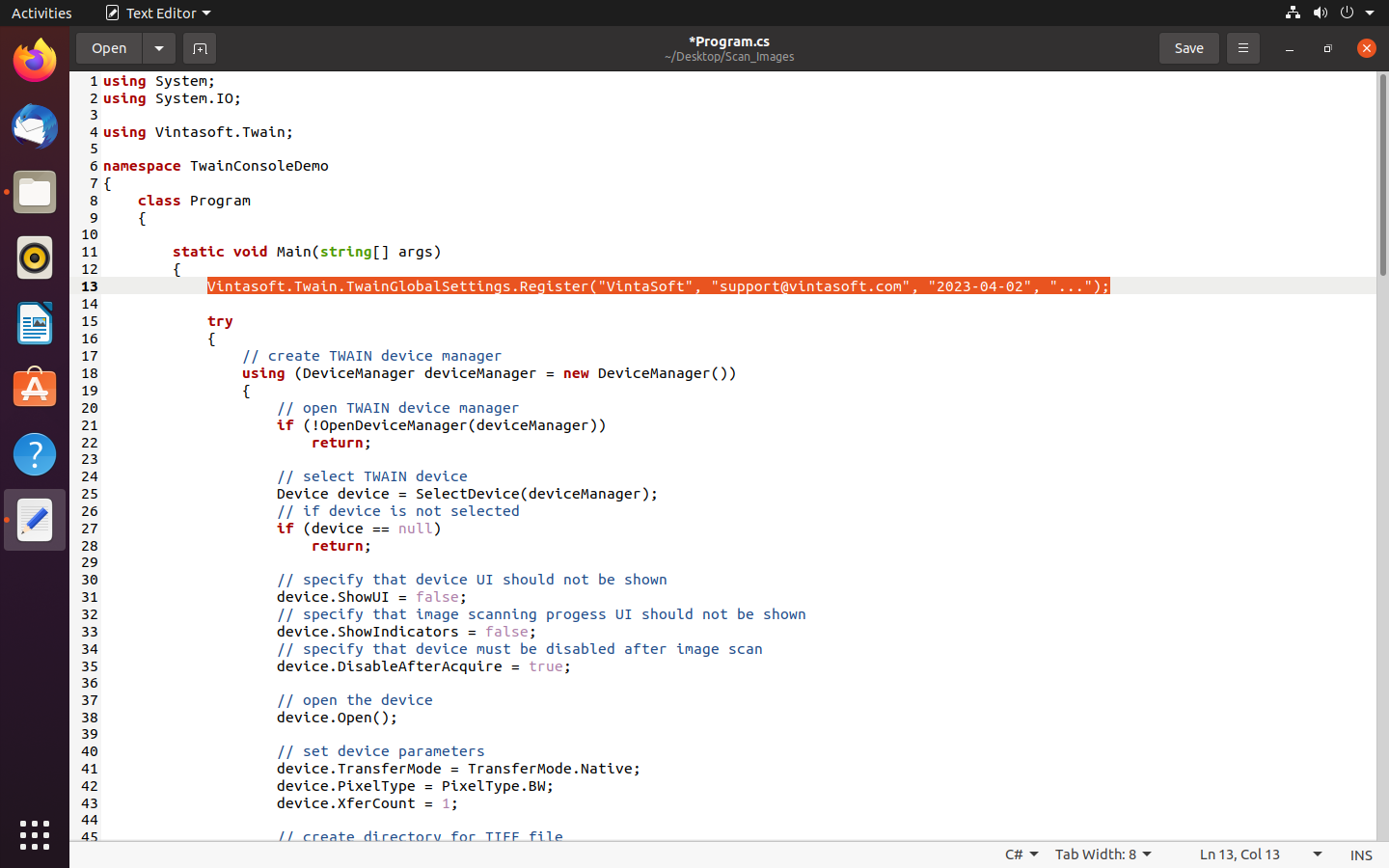Open the Files manager in dock
The height and width of the screenshot is (868, 1389).
35,193
